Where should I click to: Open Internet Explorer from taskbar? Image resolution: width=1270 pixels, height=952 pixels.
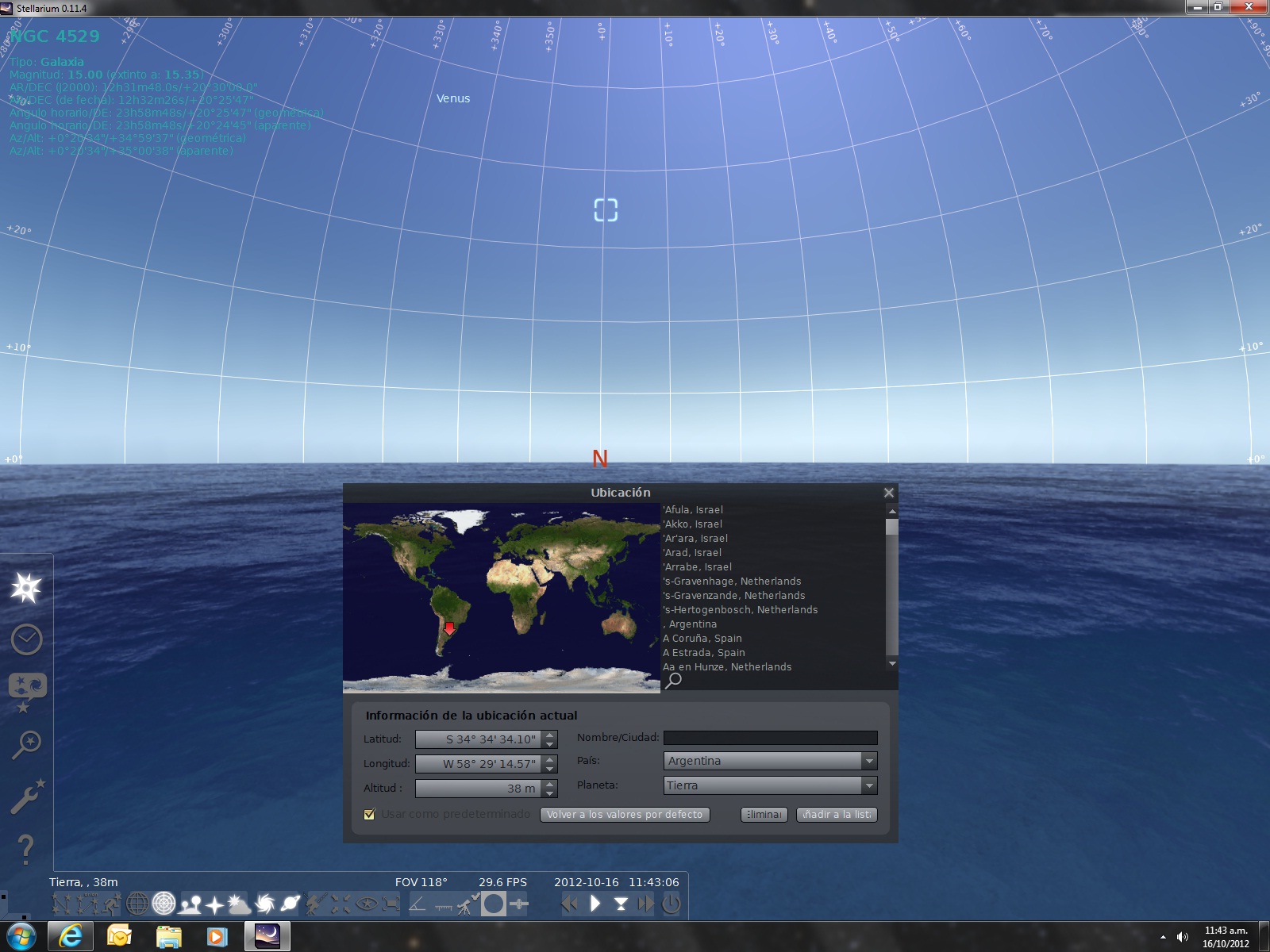[71, 937]
